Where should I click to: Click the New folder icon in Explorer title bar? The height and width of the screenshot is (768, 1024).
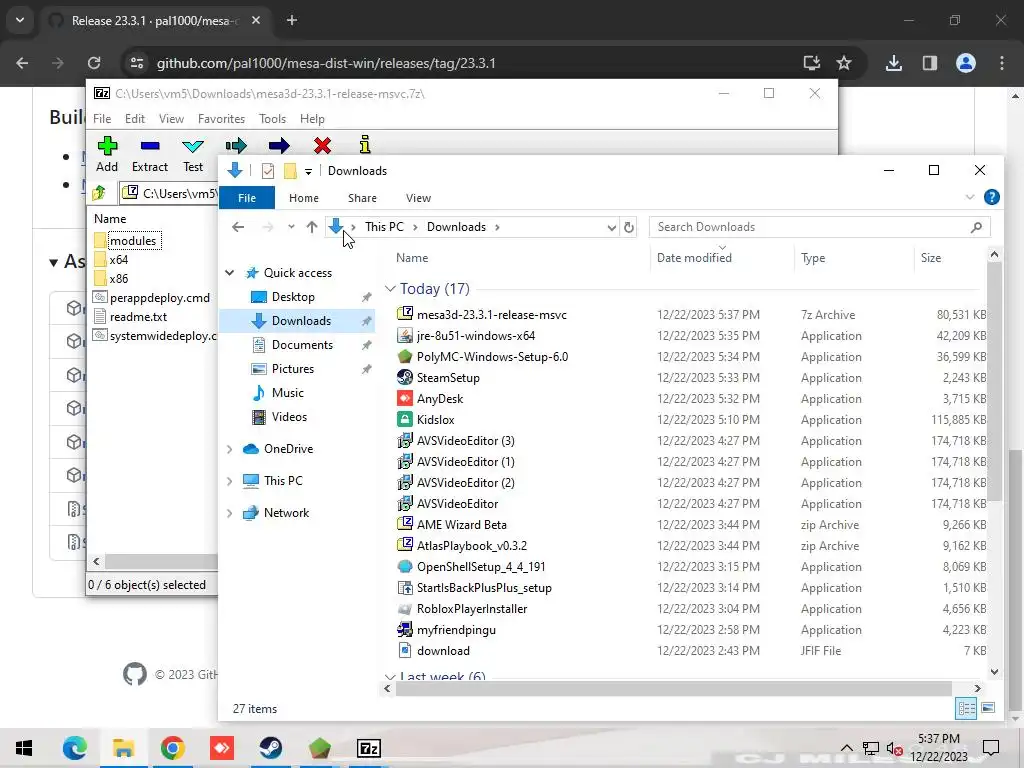pyautogui.click(x=290, y=170)
